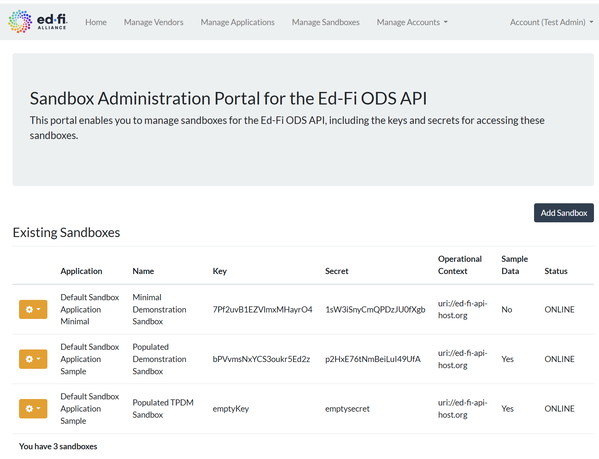Expand the Account (Test Admin) dropdown
This screenshot has width=599, height=459.
tap(552, 22)
